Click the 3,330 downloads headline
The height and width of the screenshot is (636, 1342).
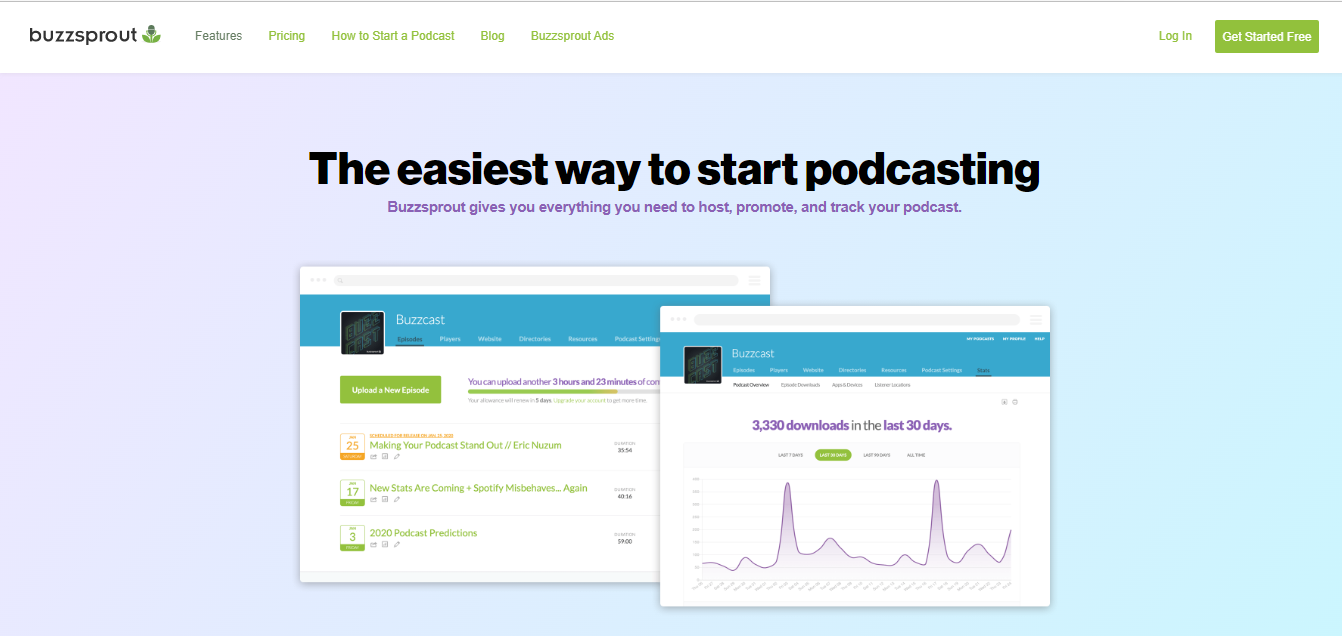click(x=851, y=425)
